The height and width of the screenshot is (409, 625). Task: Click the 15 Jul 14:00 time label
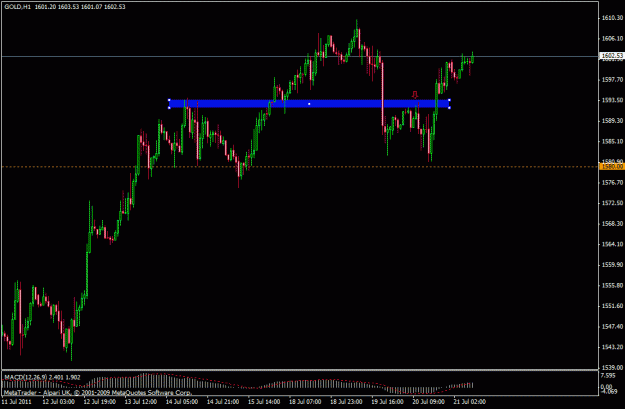[263, 402]
